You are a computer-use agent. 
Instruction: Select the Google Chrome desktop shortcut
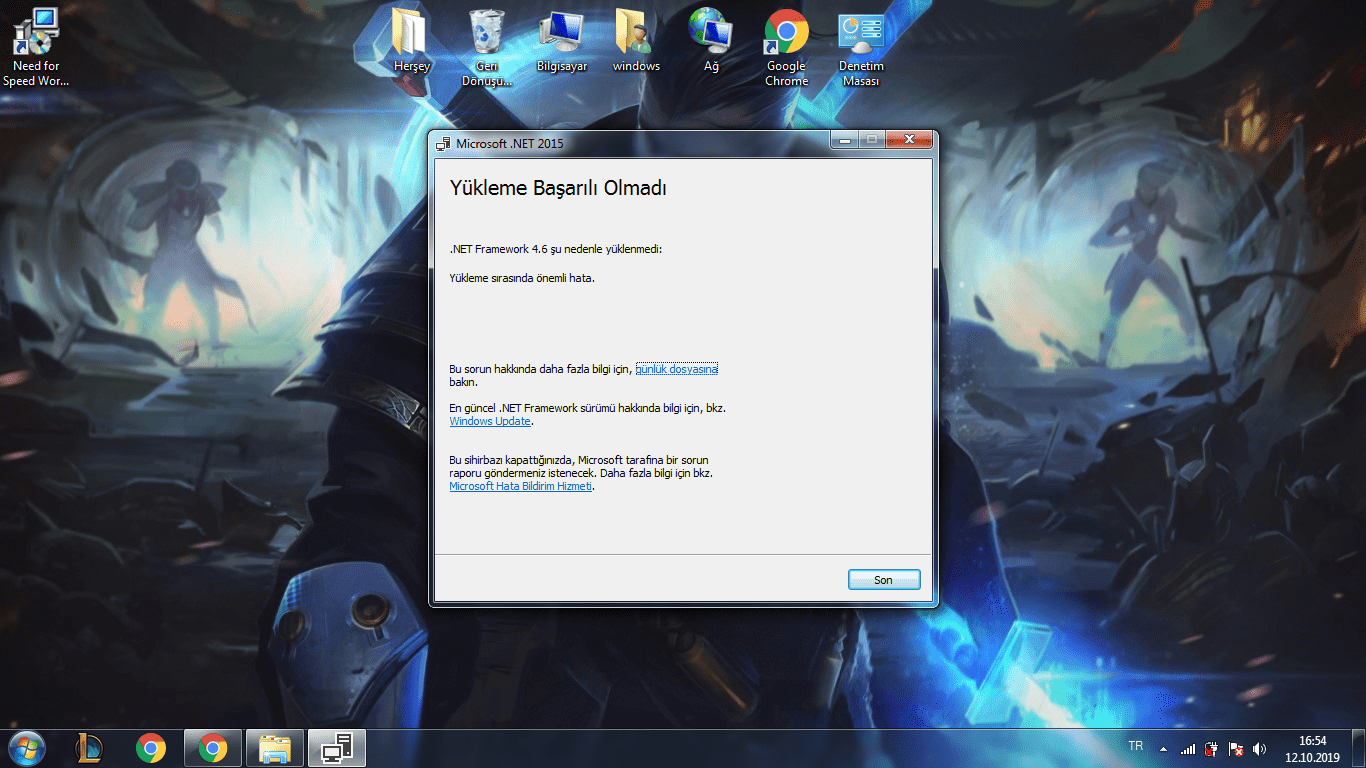pos(786,48)
